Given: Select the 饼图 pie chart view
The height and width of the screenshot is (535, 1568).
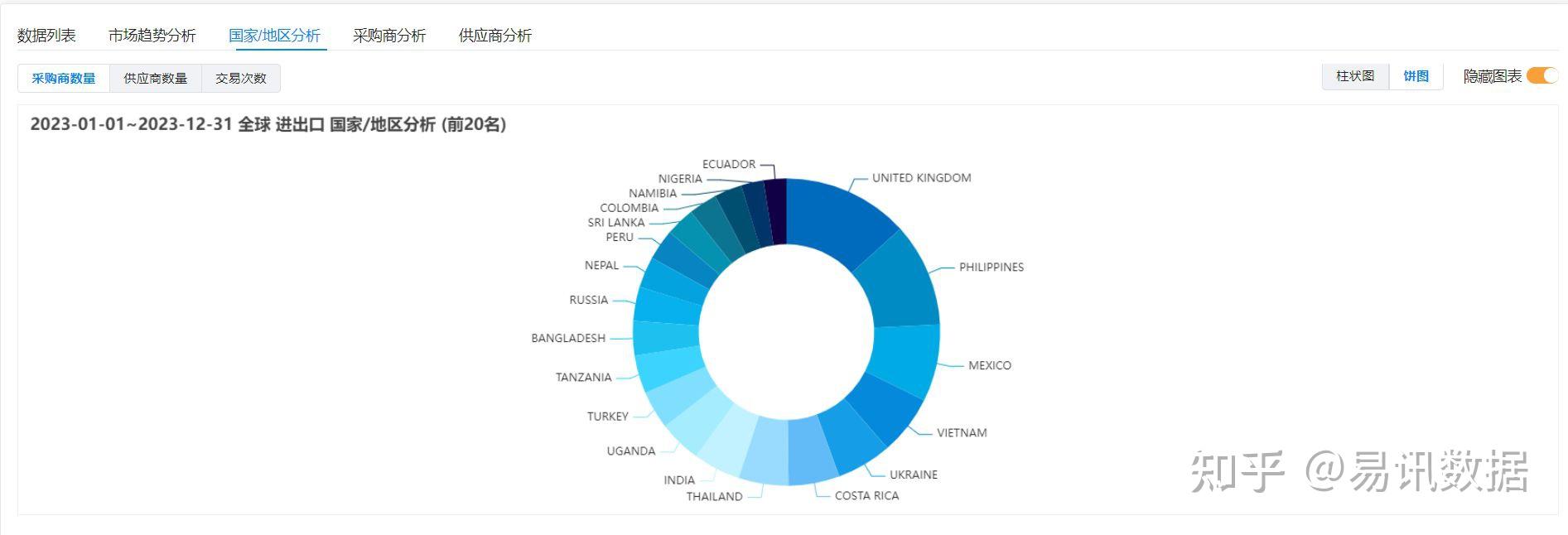Looking at the screenshot, I should click(x=1416, y=76).
